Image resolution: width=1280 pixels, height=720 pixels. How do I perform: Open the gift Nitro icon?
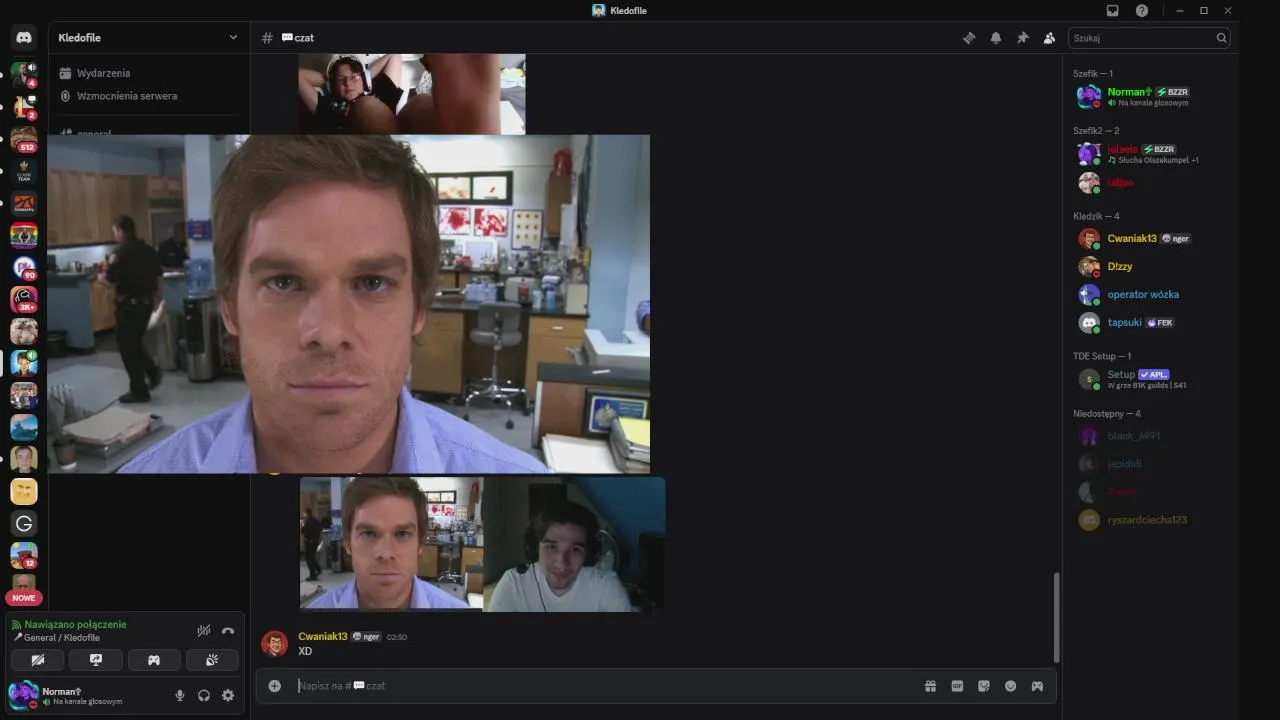(930, 686)
